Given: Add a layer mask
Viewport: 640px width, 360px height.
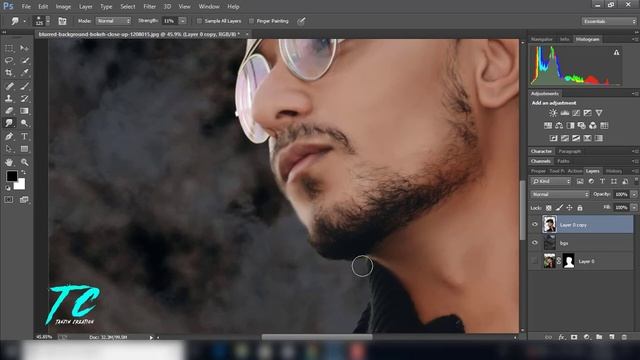Looking at the screenshot, I should click(574, 337).
